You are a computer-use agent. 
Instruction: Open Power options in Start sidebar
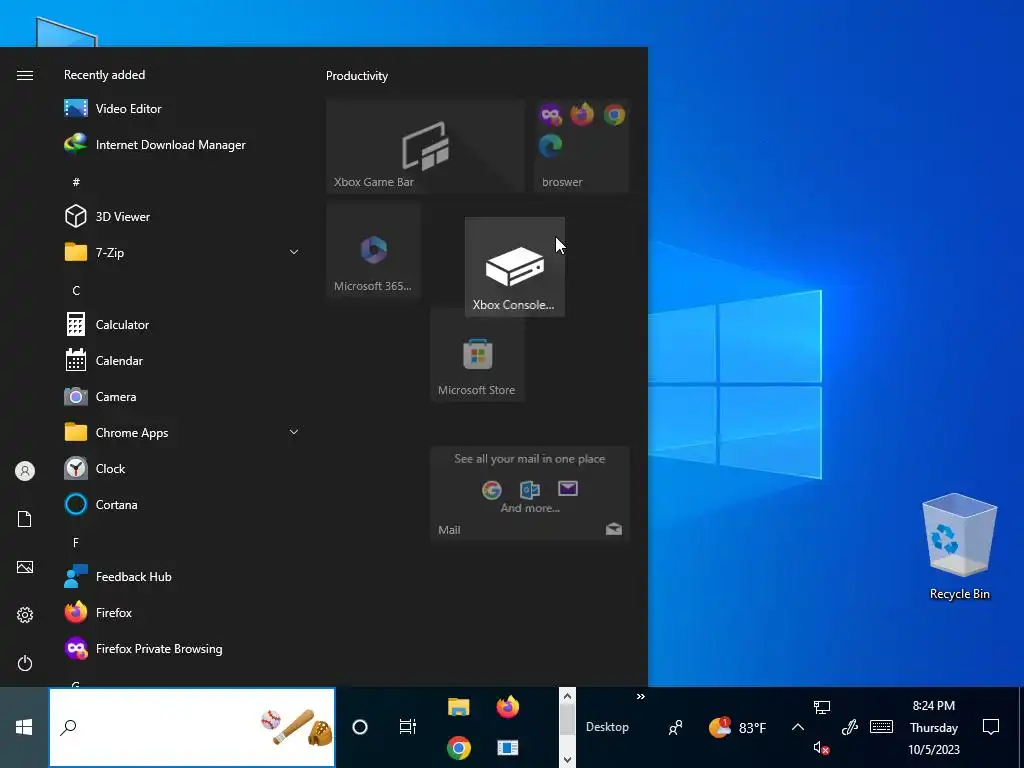pos(25,663)
